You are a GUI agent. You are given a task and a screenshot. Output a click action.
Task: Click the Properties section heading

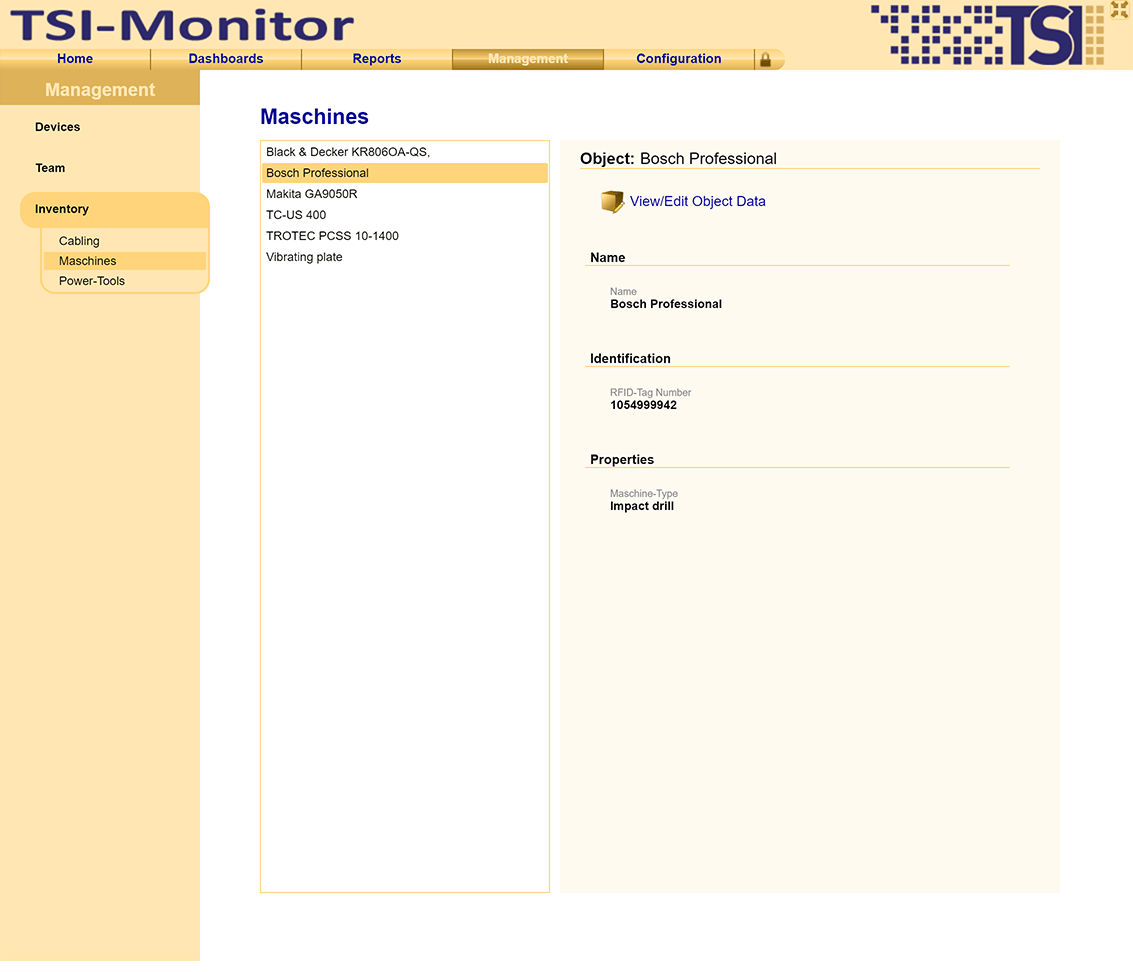coord(621,460)
